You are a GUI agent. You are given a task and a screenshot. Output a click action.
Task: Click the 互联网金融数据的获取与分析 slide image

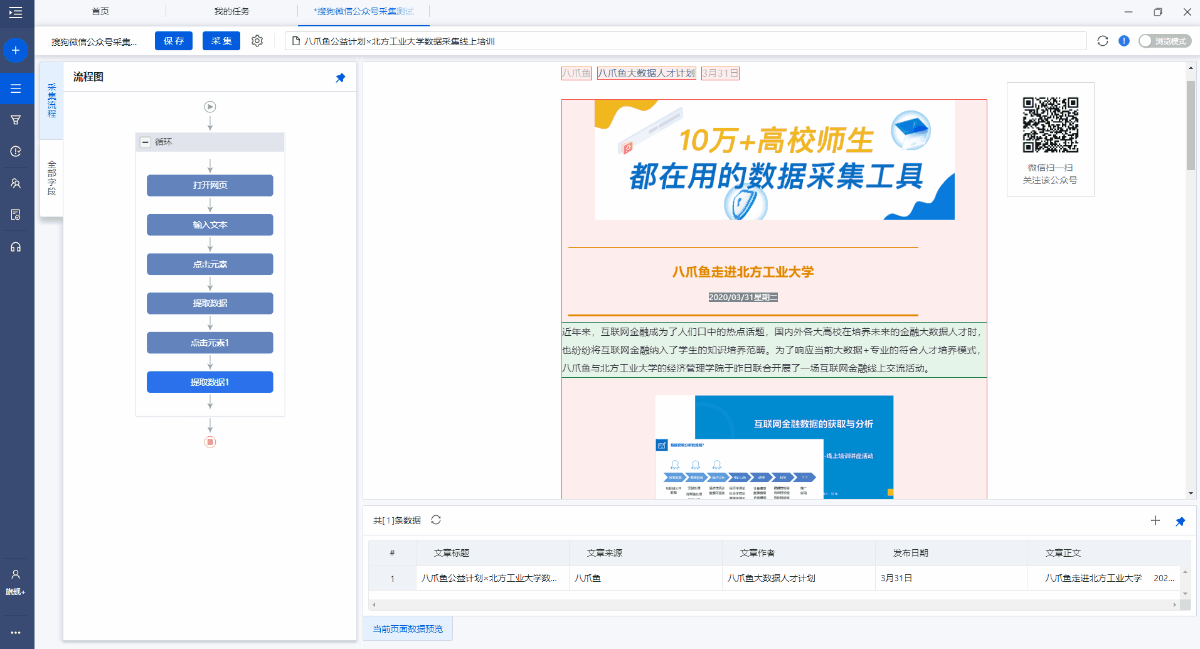click(x=775, y=446)
